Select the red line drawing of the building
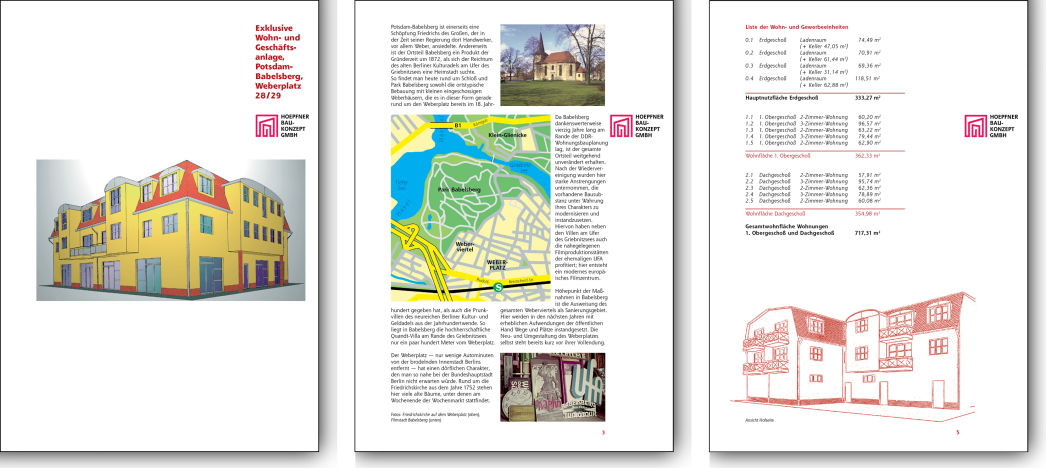The image size is (1046, 468). [x=855, y=358]
